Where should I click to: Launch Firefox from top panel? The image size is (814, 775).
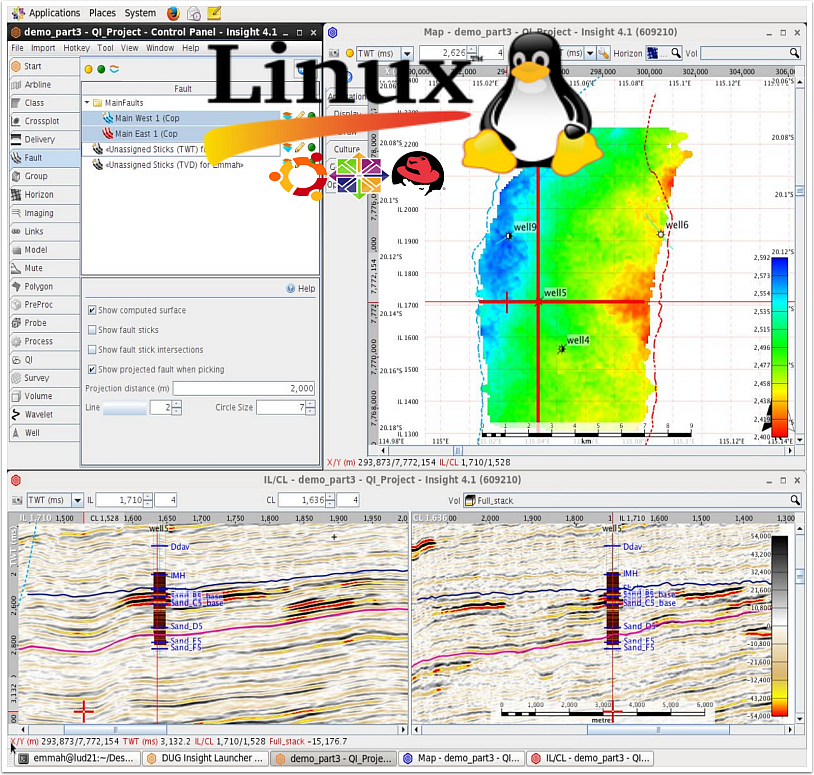pyautogui.click(x=173, y=13)
